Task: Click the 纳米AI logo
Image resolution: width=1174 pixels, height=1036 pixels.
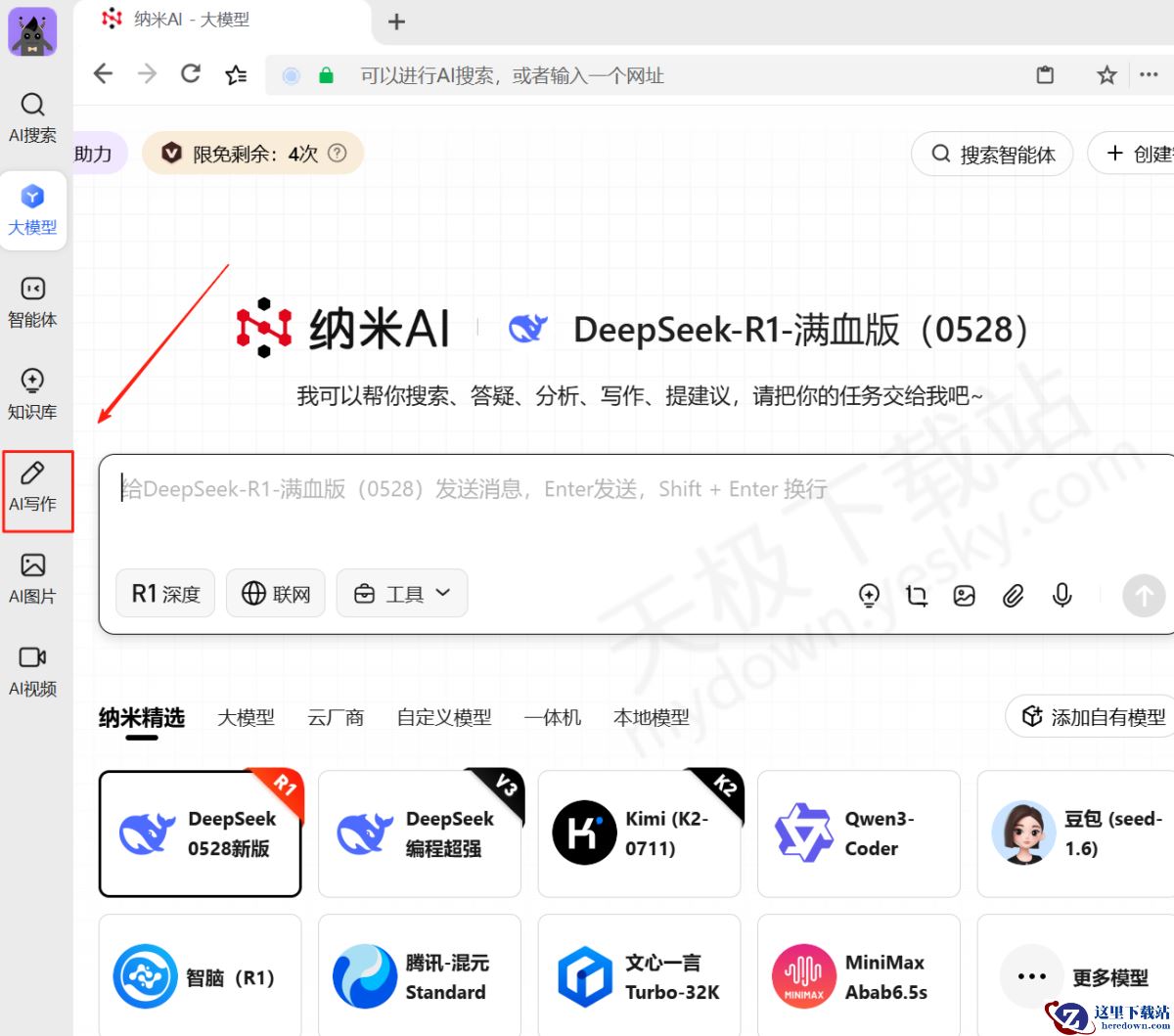Action: (342, 329)
